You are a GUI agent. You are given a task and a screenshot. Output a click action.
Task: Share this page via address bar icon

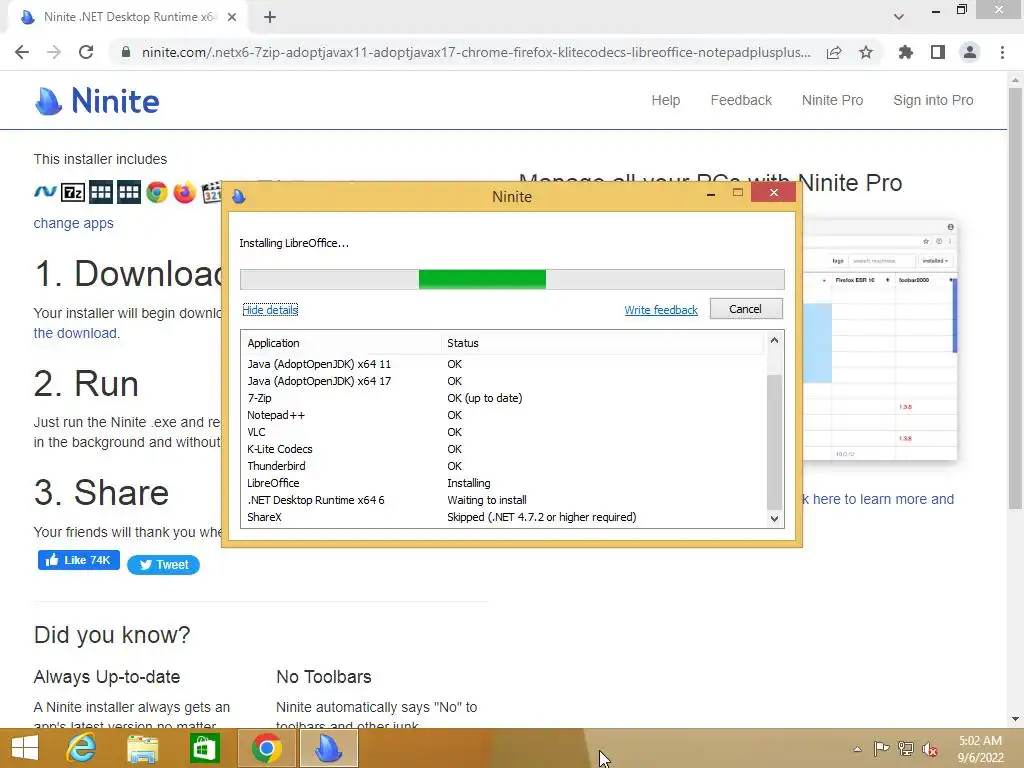834,52
